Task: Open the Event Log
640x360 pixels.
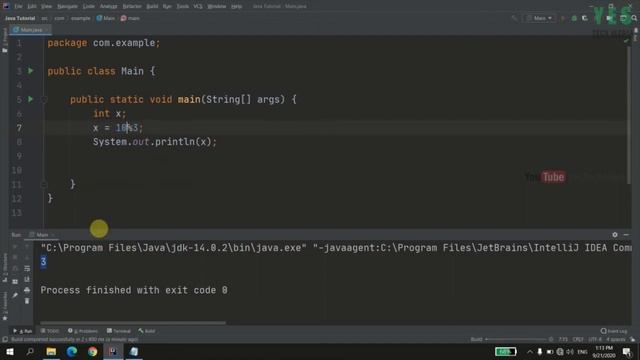Action: pos(614,331)
